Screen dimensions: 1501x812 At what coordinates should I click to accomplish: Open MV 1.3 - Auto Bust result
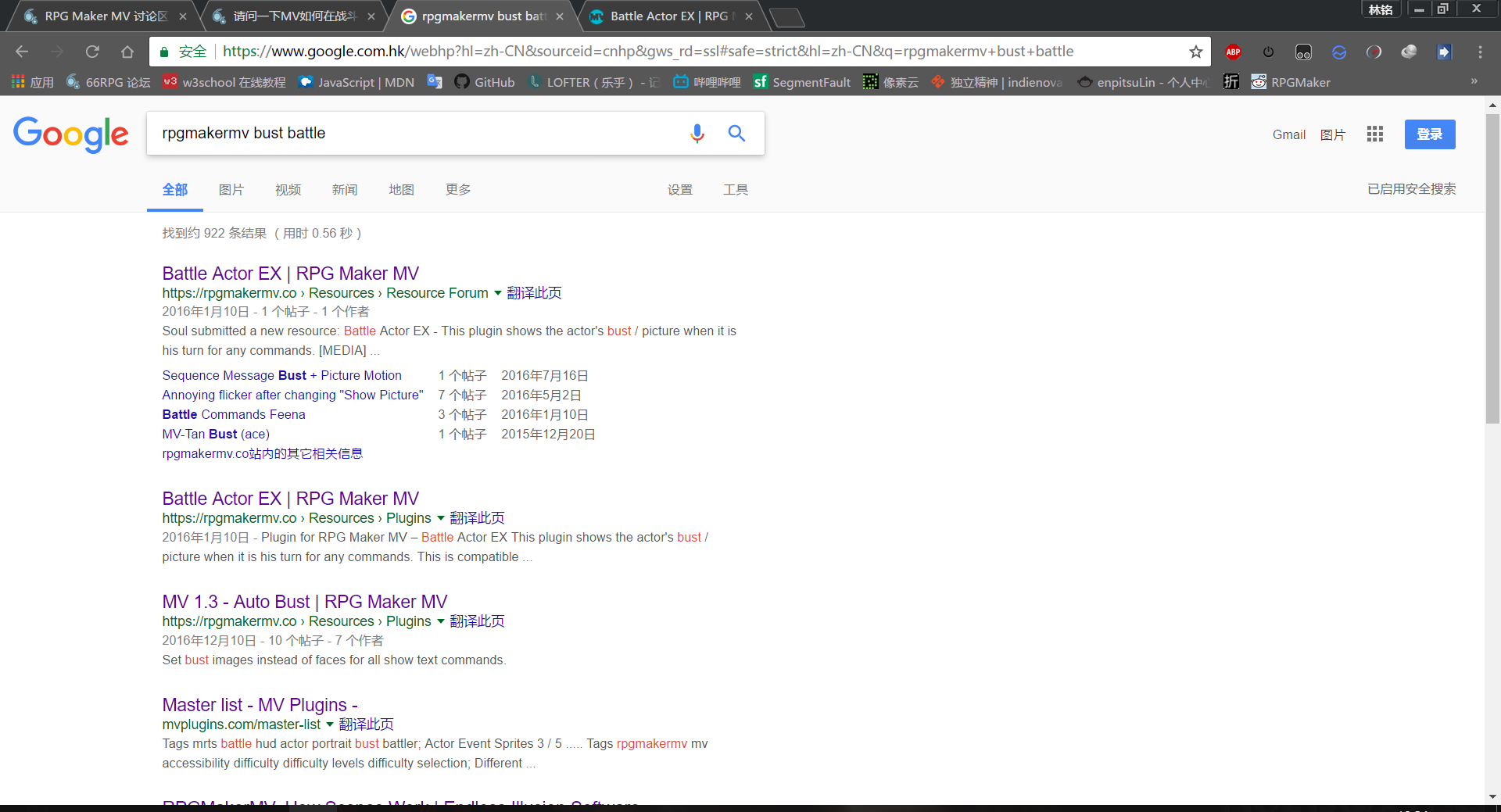click(x=305, y=602)
